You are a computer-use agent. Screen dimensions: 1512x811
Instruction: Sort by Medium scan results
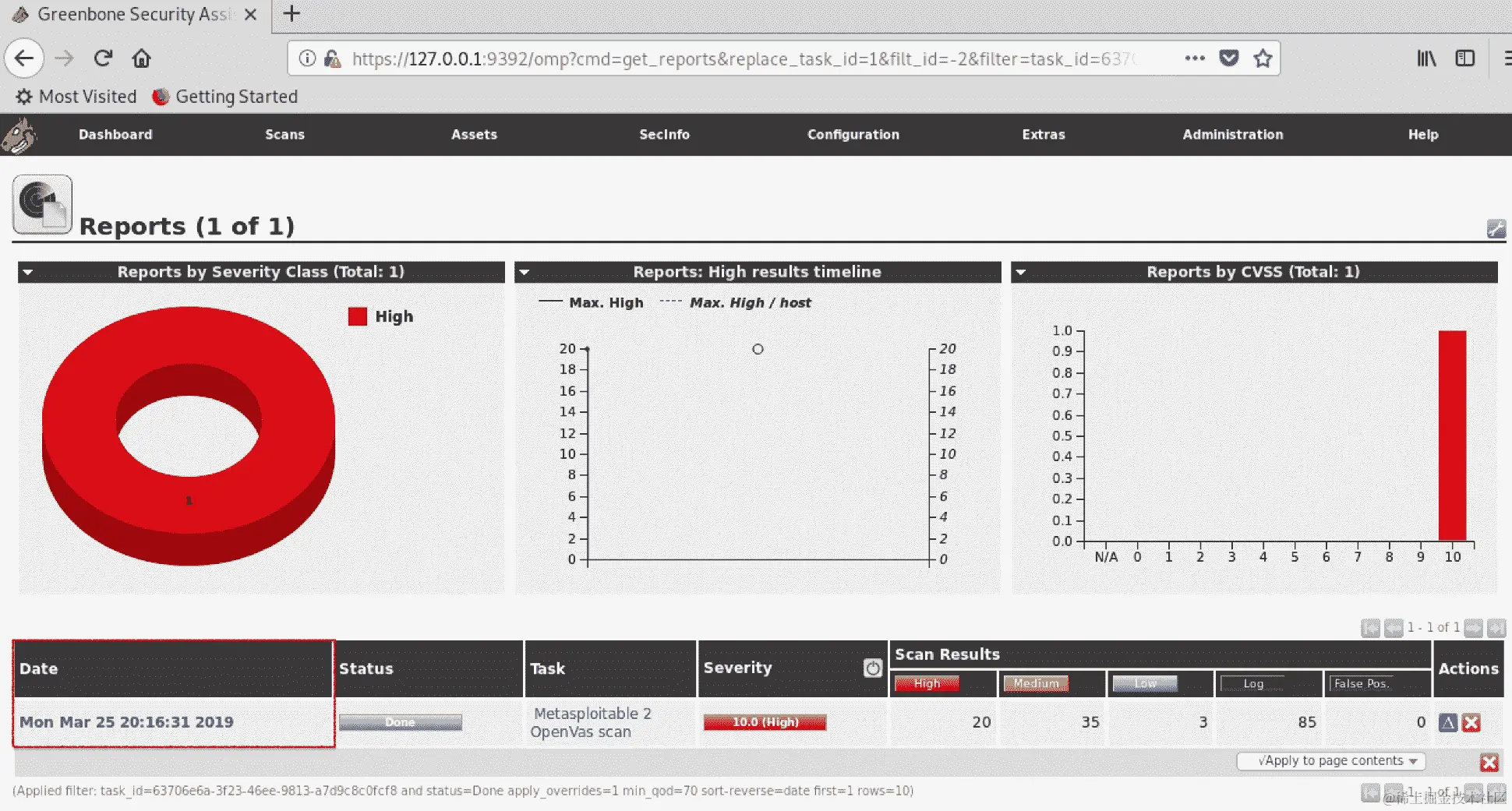(1036, 683)
